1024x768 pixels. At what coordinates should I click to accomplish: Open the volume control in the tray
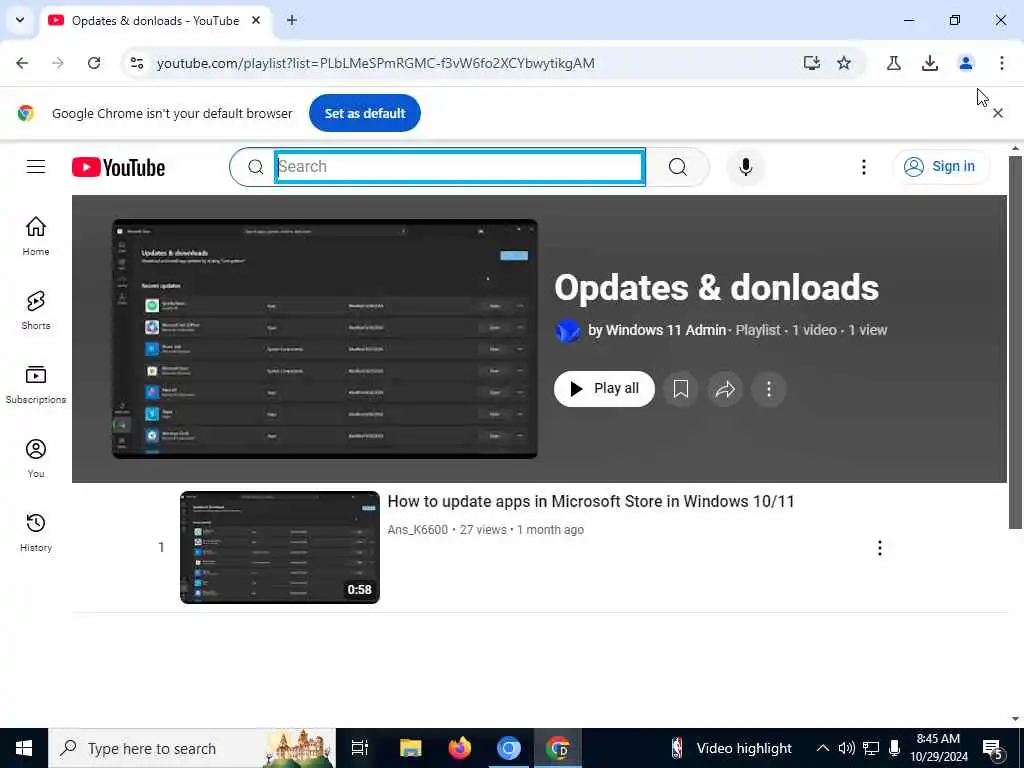point(846,748)
